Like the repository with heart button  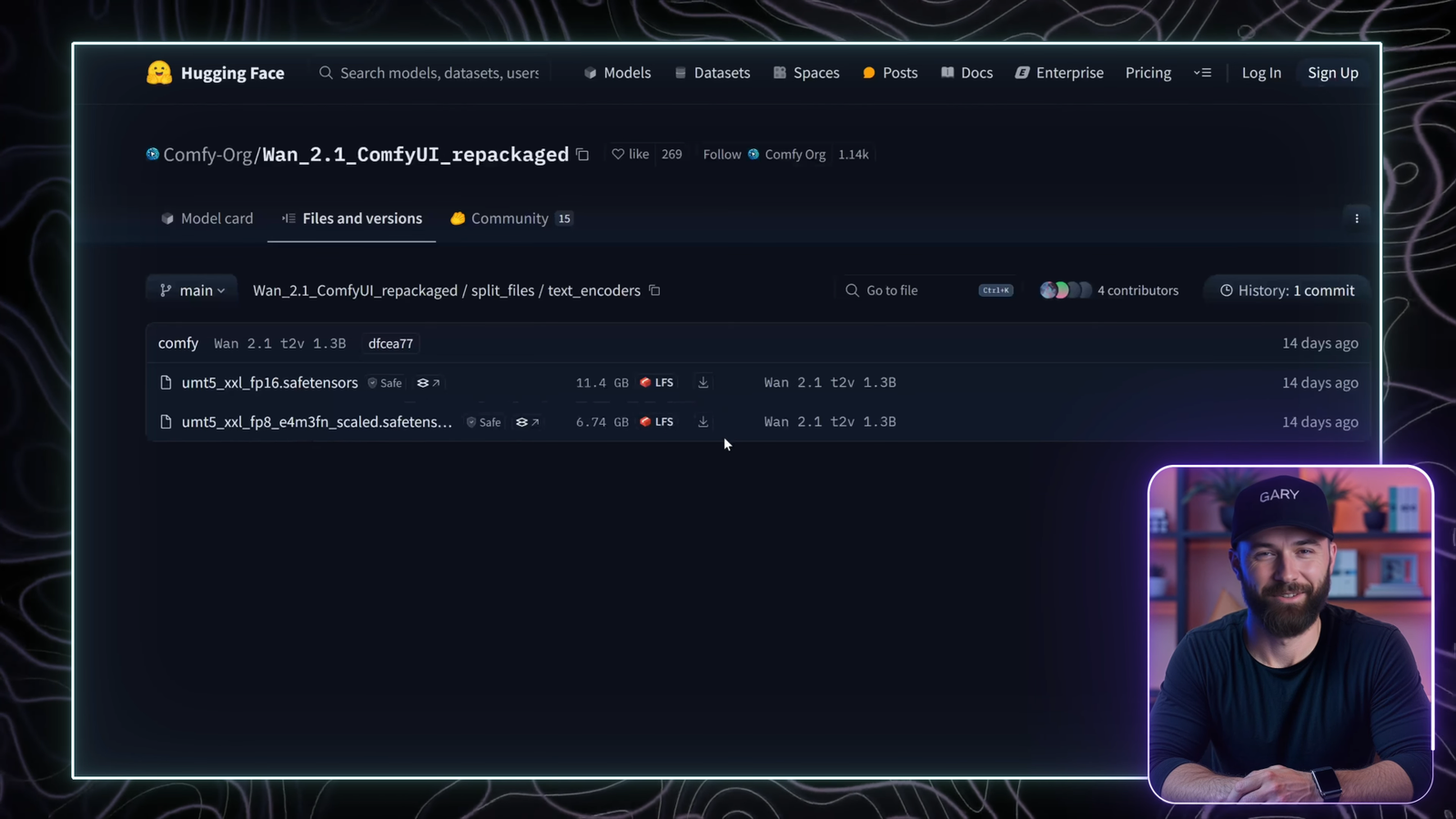click(630, 155)
